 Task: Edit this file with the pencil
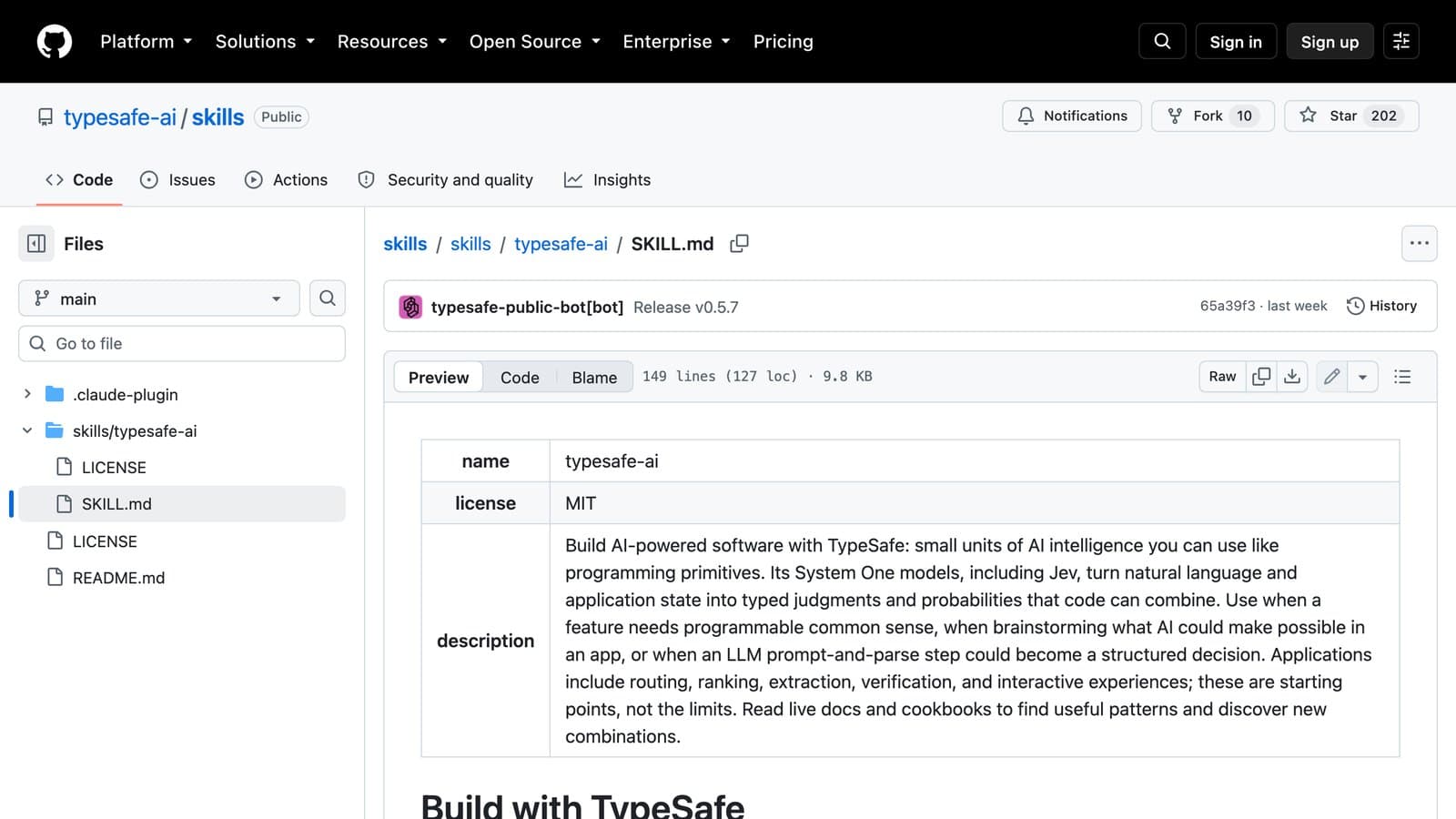pos(1331,377)
